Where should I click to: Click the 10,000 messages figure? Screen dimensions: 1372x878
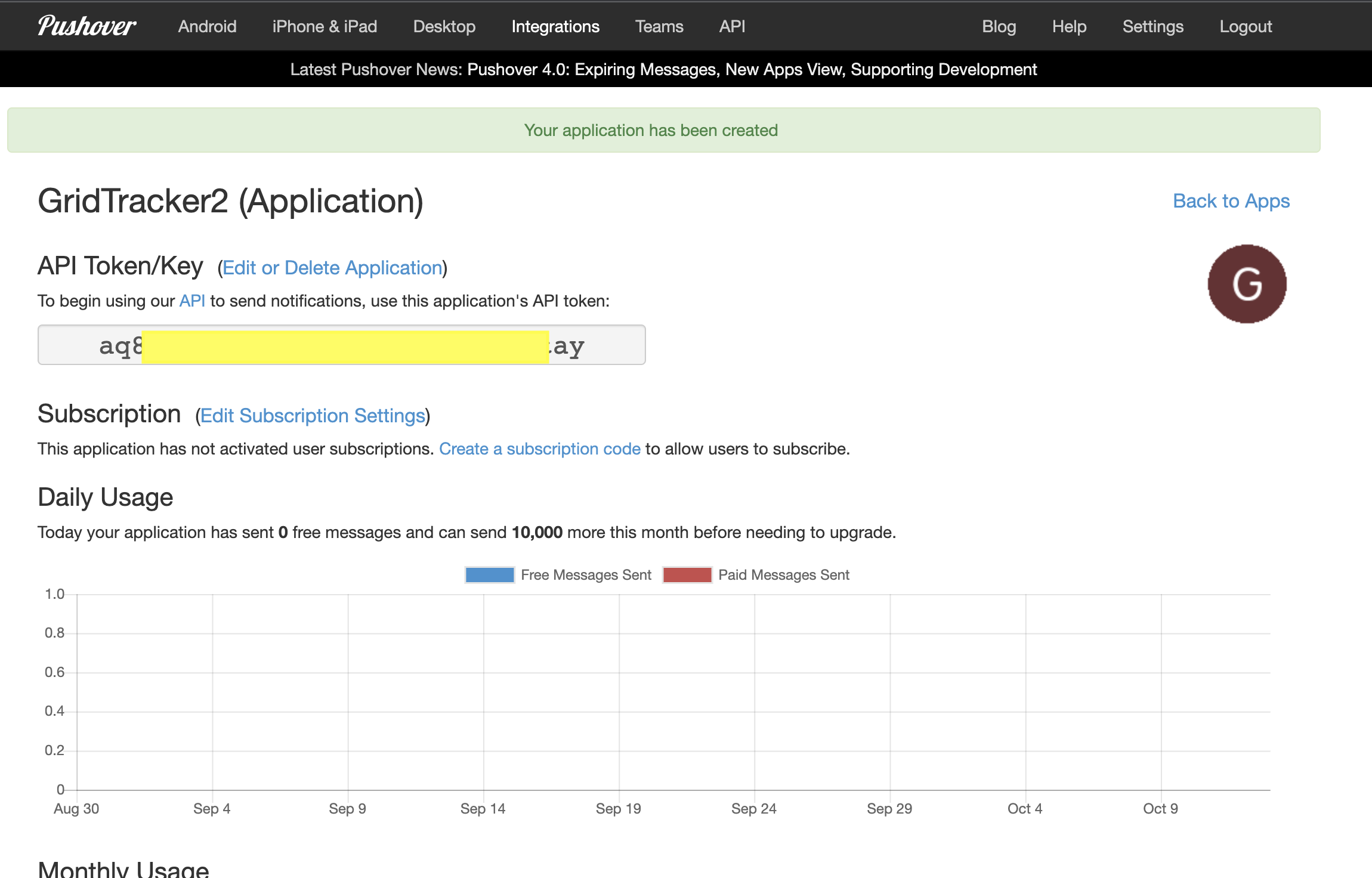click(x=537, y=532)
